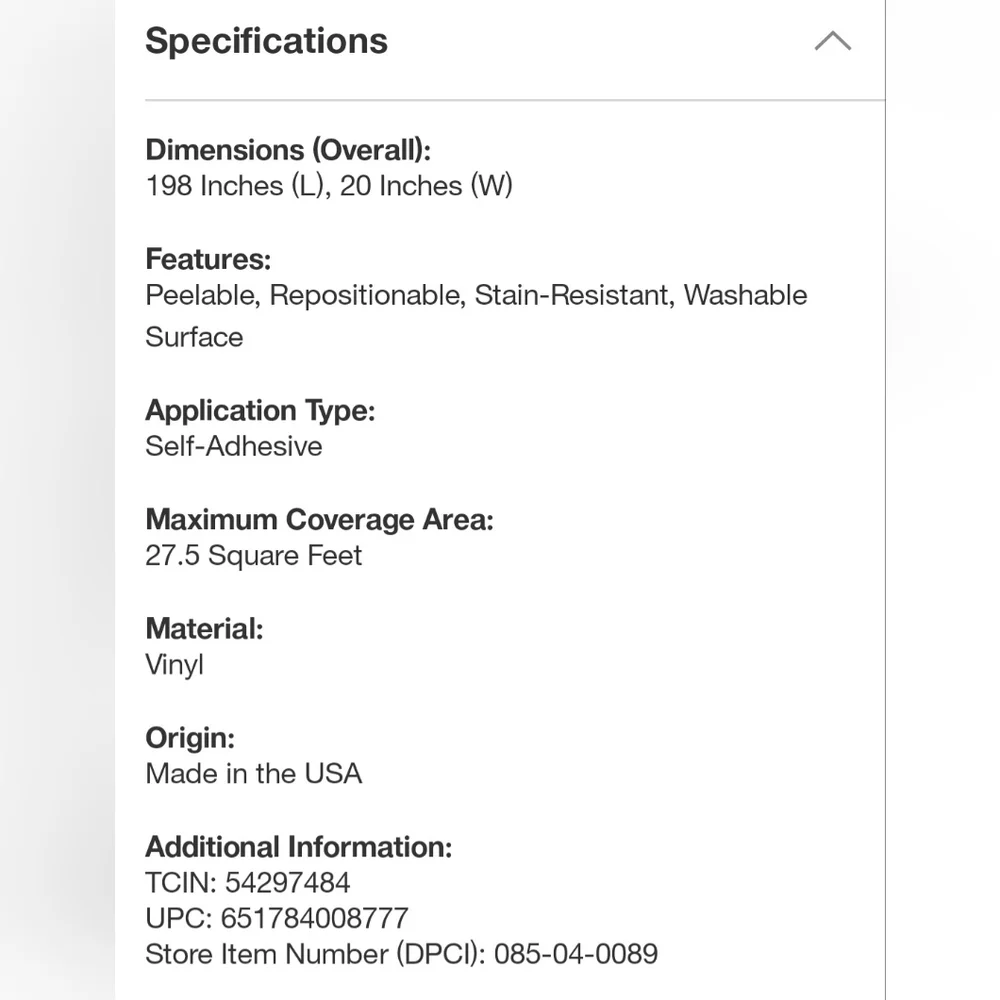Screen dimensions: 1000x1000
Task: Click the Store Item Number DPCI line
Action: click(x=401, y=954)
